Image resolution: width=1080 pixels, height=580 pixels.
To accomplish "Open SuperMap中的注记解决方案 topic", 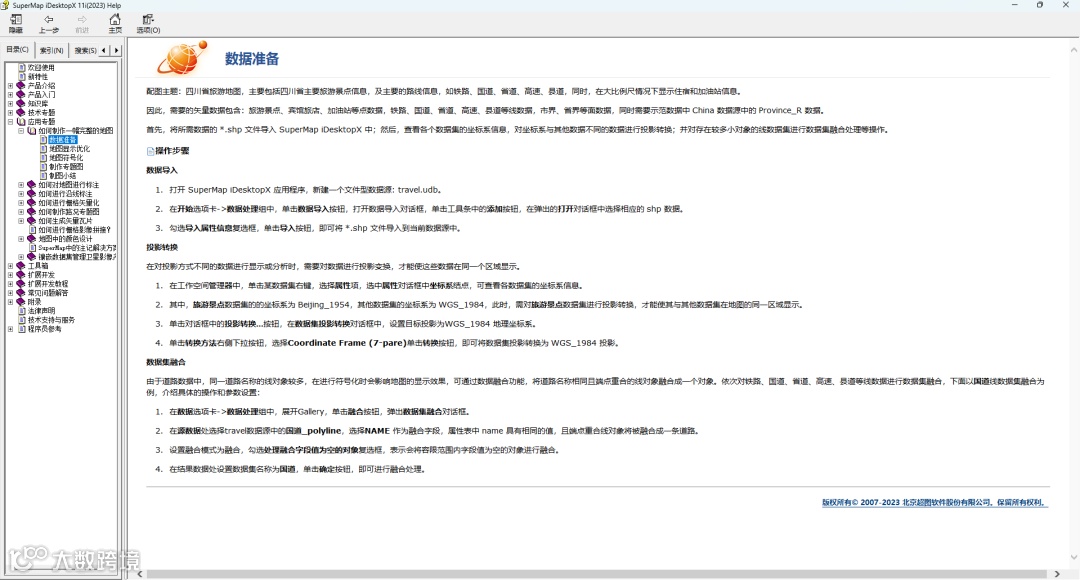I will (x=77, y=247).
